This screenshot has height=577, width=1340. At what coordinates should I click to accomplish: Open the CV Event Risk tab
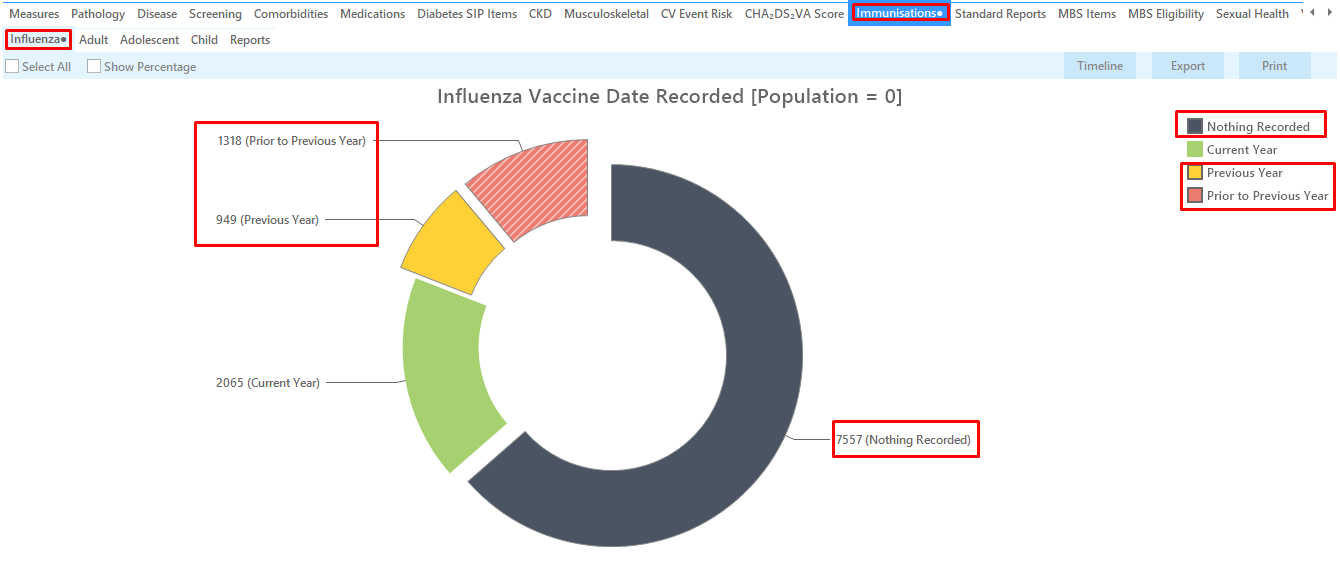696,14
